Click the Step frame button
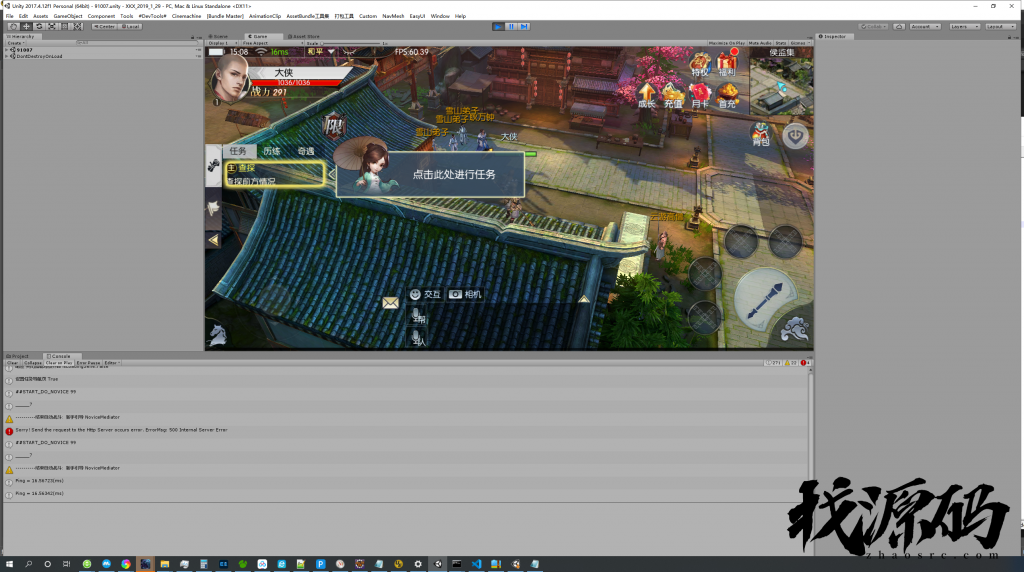 coord(524,27)
